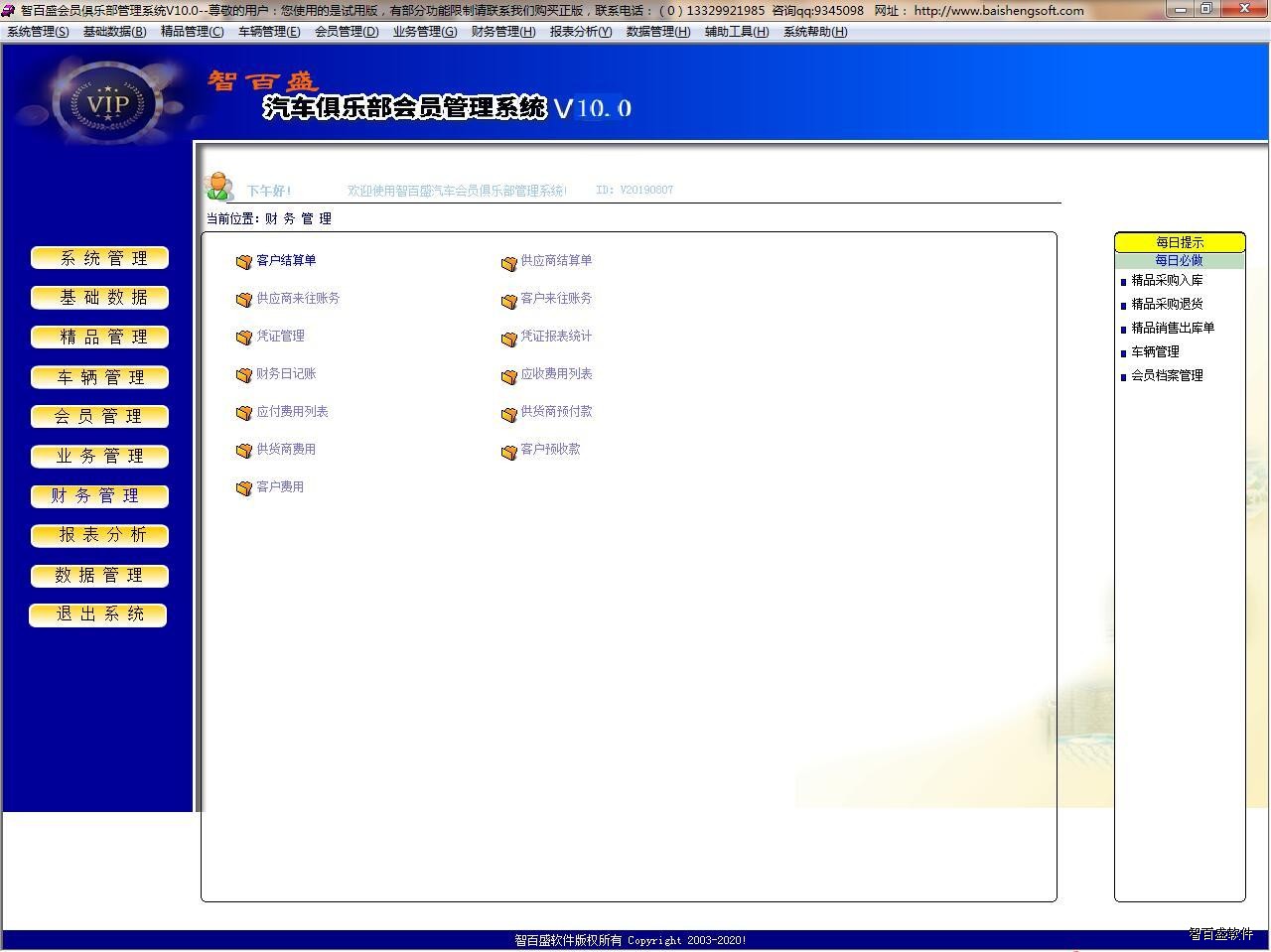Click the 退出系统 sidebar button
1271x952 pixels.
click(98, 615)
